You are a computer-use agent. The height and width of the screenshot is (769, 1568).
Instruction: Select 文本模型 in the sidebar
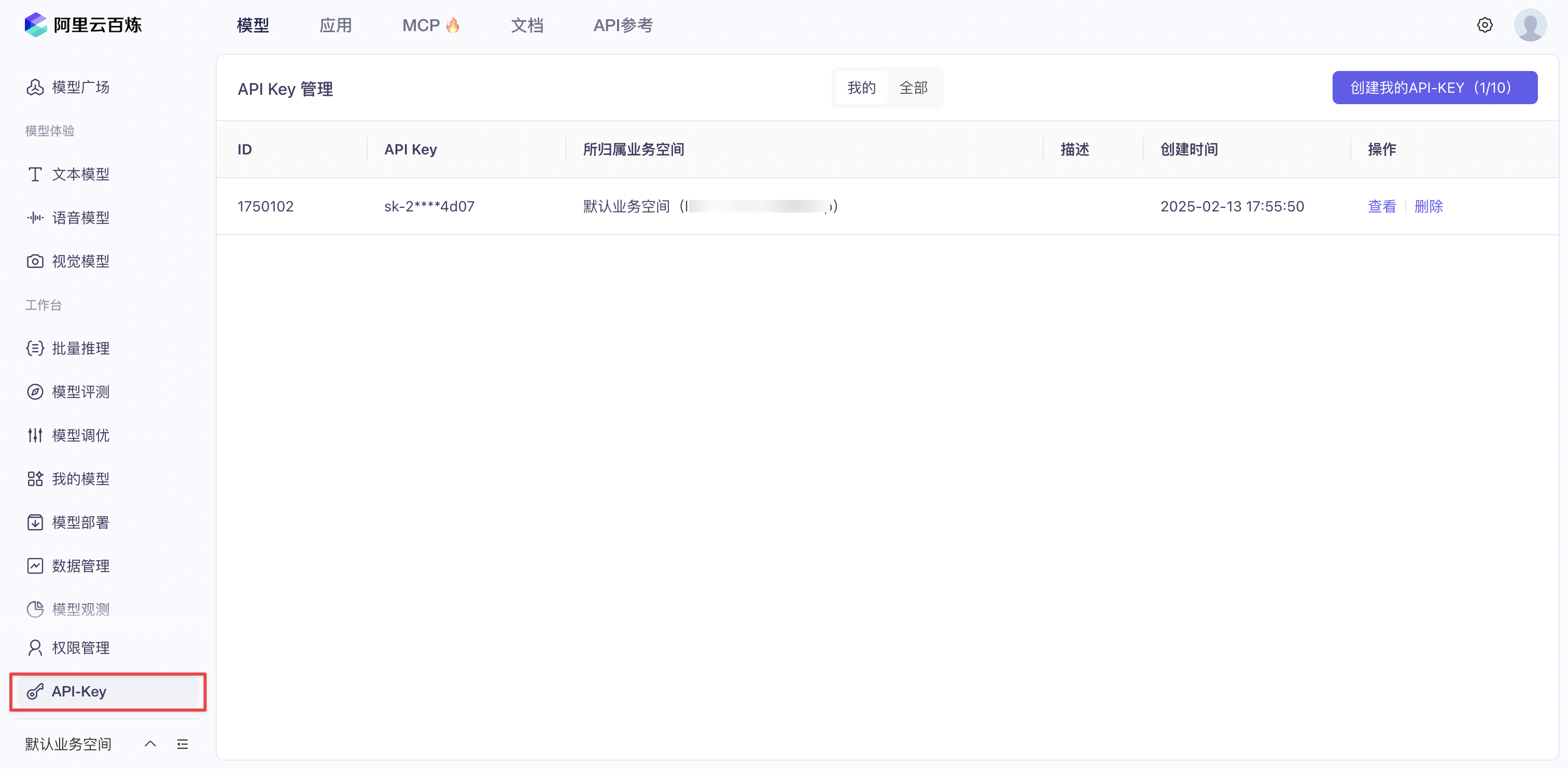tap(80, 174)
